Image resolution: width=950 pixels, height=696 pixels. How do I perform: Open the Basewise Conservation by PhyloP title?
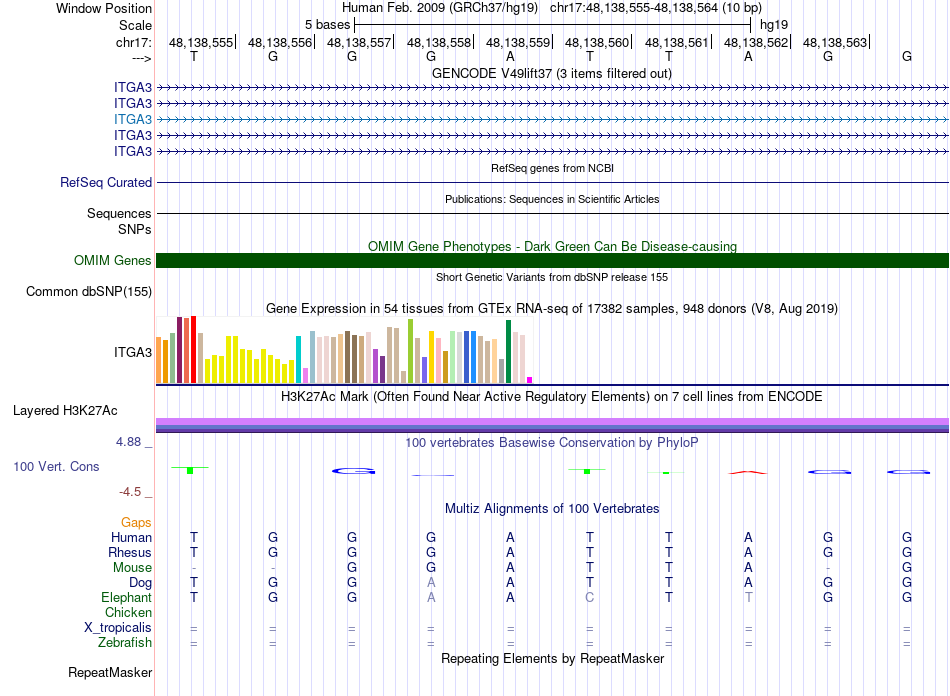pyautogui.click(x=552, y=443)
